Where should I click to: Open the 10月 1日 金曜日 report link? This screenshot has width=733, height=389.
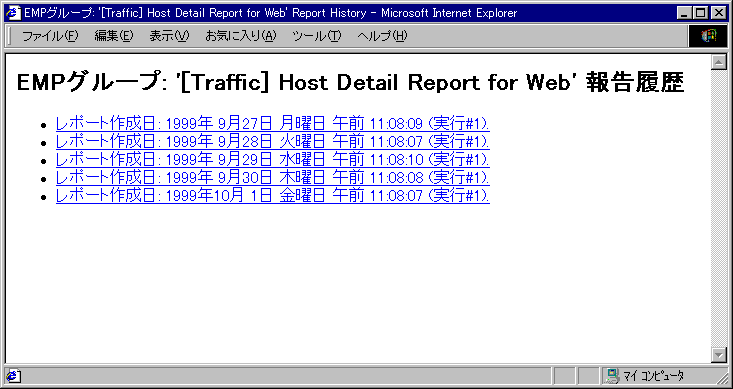[x=273, y=195]
